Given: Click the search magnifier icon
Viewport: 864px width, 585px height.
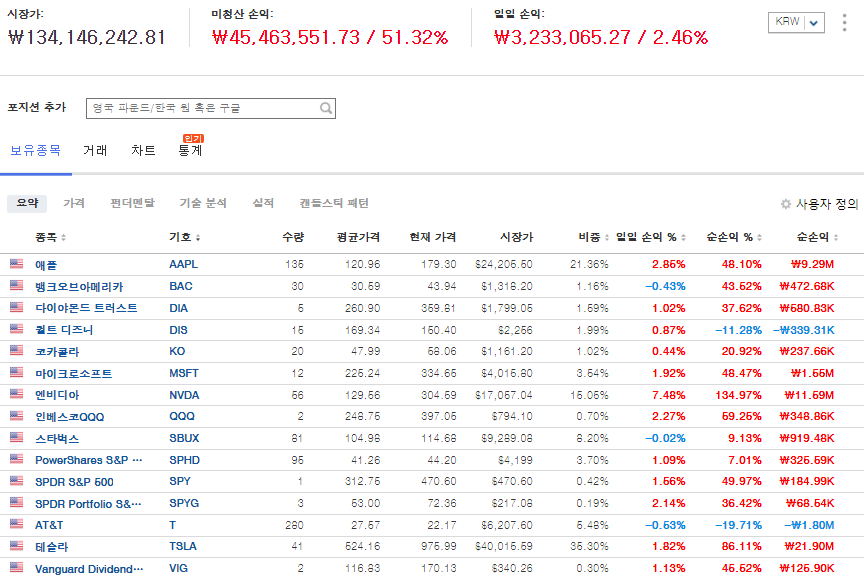Looking at the screenshot, I should coord(326,108).
